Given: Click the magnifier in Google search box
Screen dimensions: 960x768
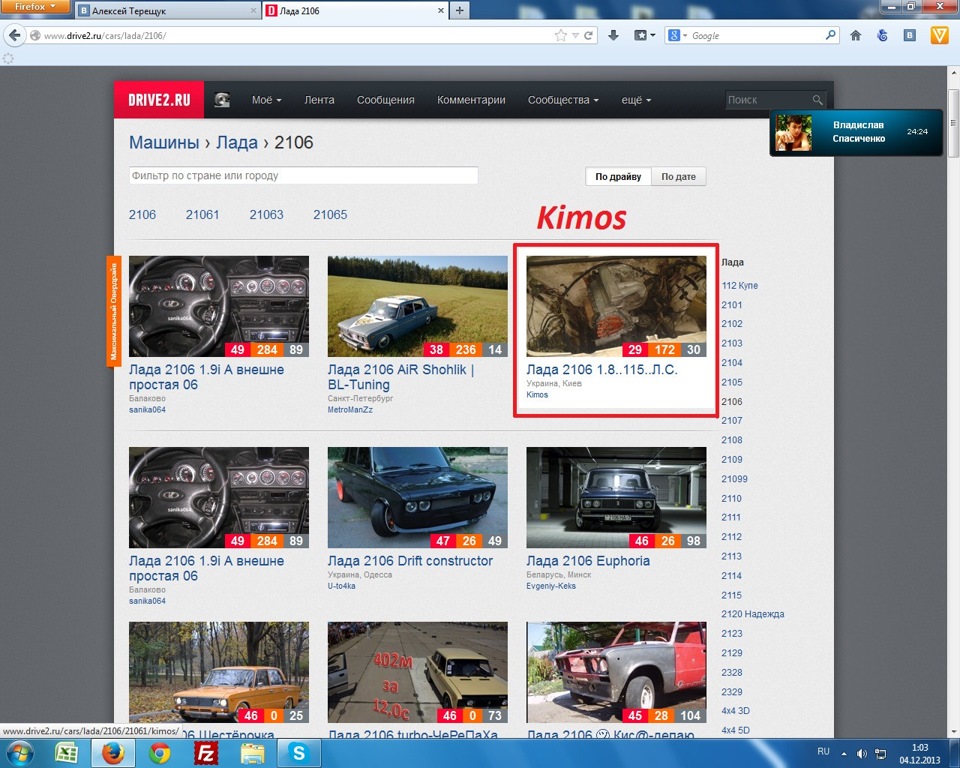Looking at the screenshot, I should pyautogui.click(x=830, y=35).
